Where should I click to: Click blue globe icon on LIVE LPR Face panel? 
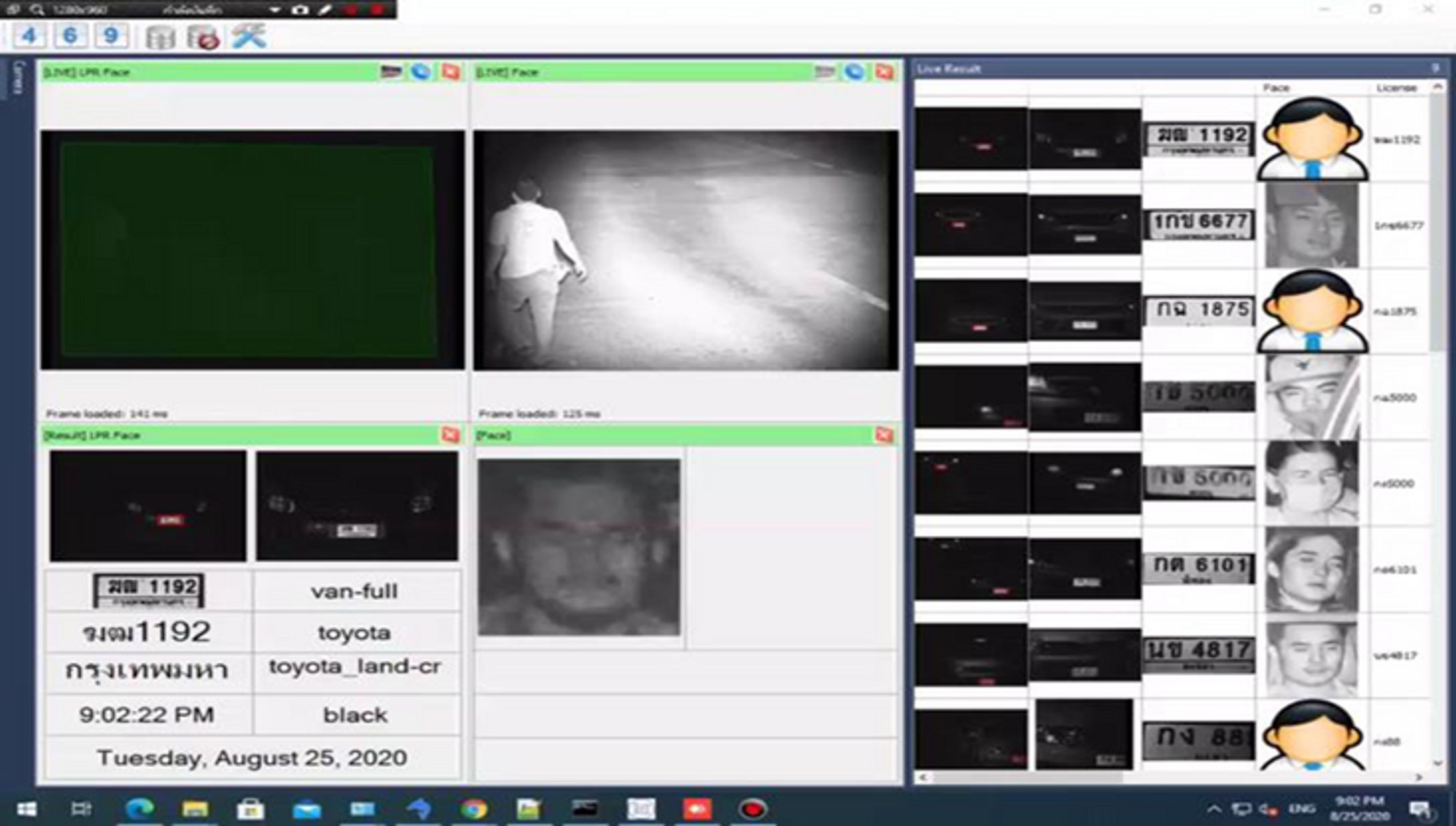421,71
